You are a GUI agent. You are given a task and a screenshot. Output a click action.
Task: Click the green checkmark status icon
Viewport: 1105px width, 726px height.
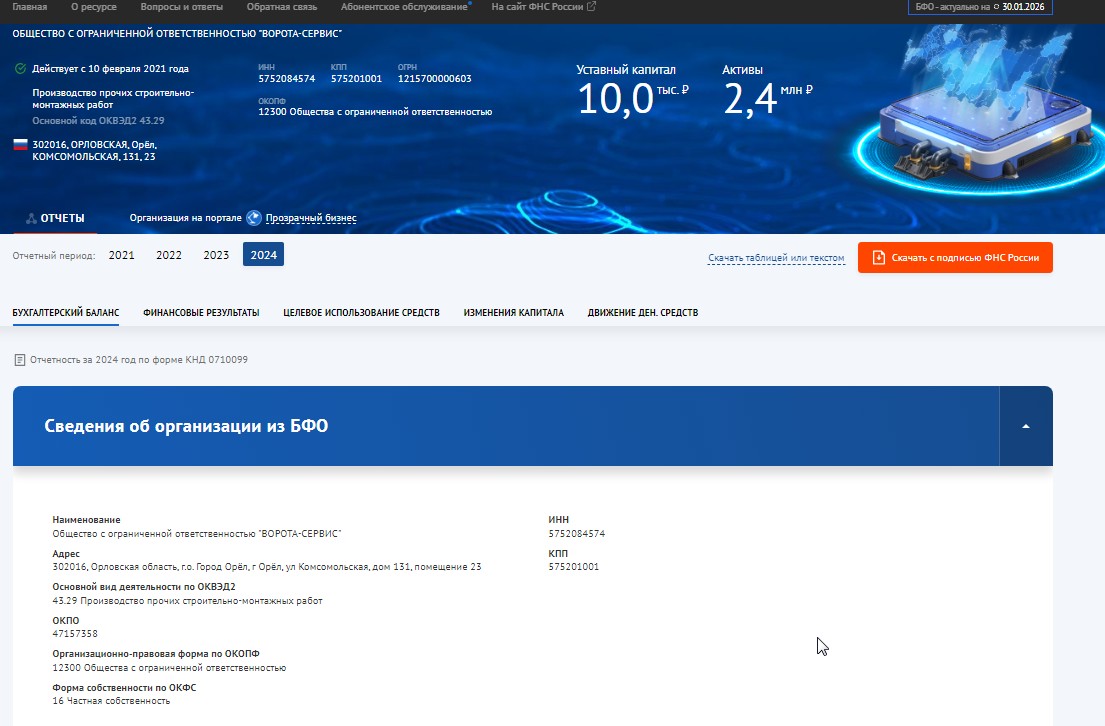(x=22, y=70)
